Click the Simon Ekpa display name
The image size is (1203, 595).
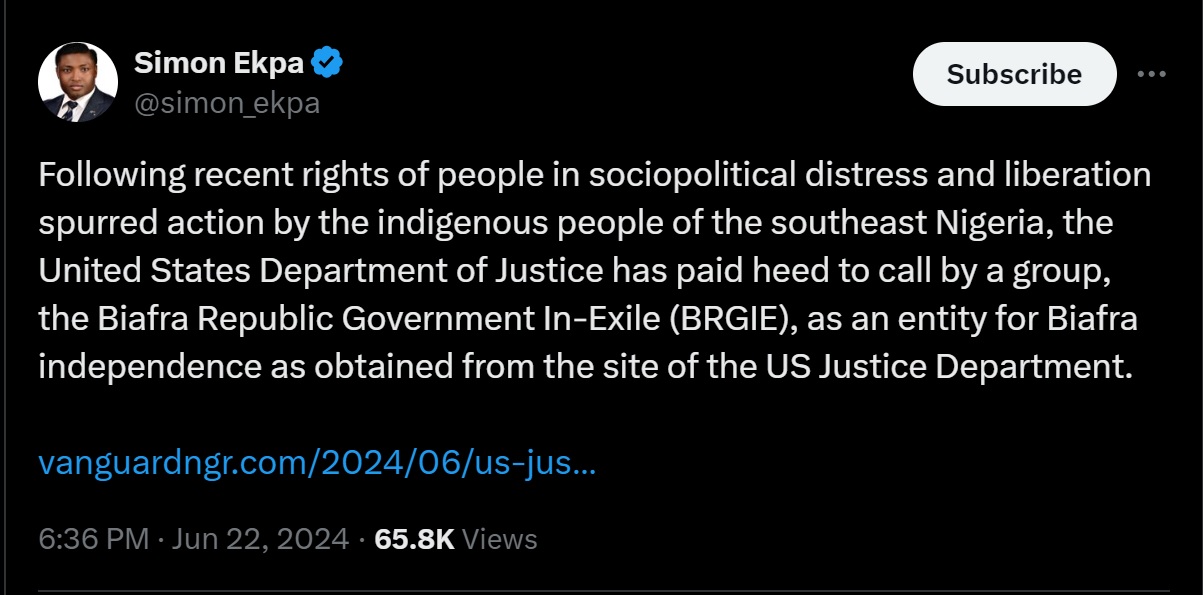218,63
